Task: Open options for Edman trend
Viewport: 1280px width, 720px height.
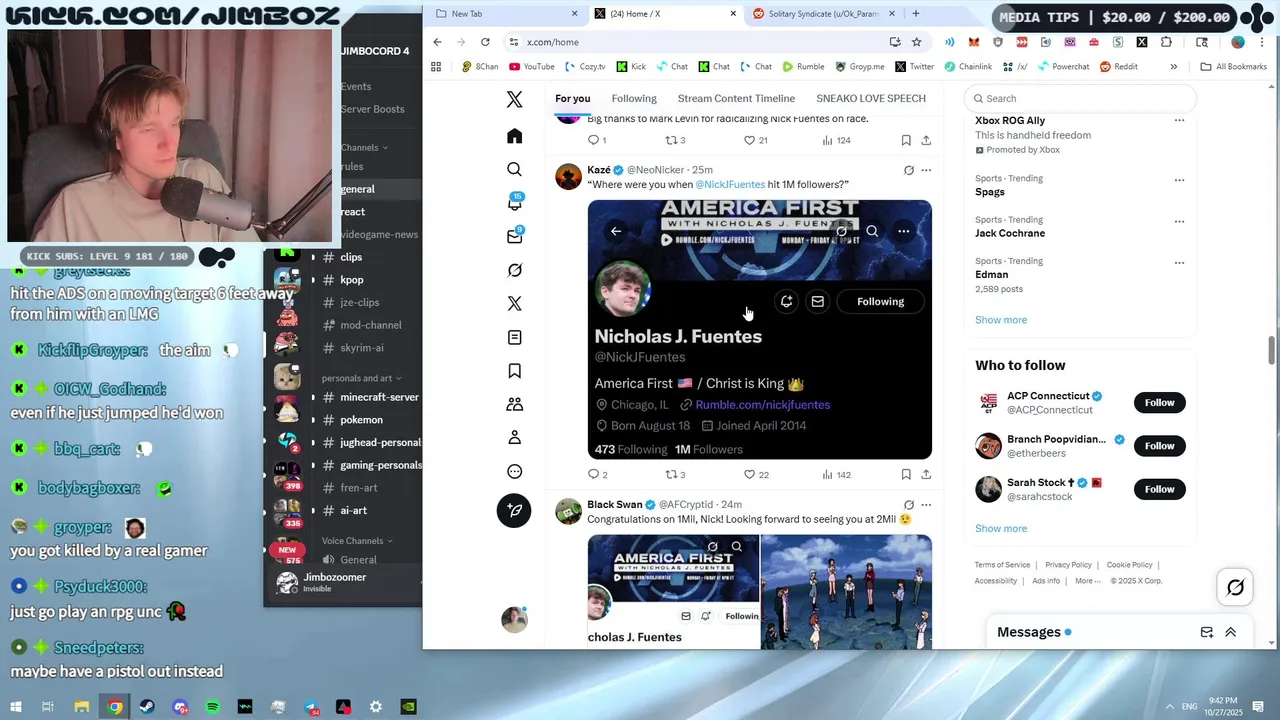Action: 1179,263
